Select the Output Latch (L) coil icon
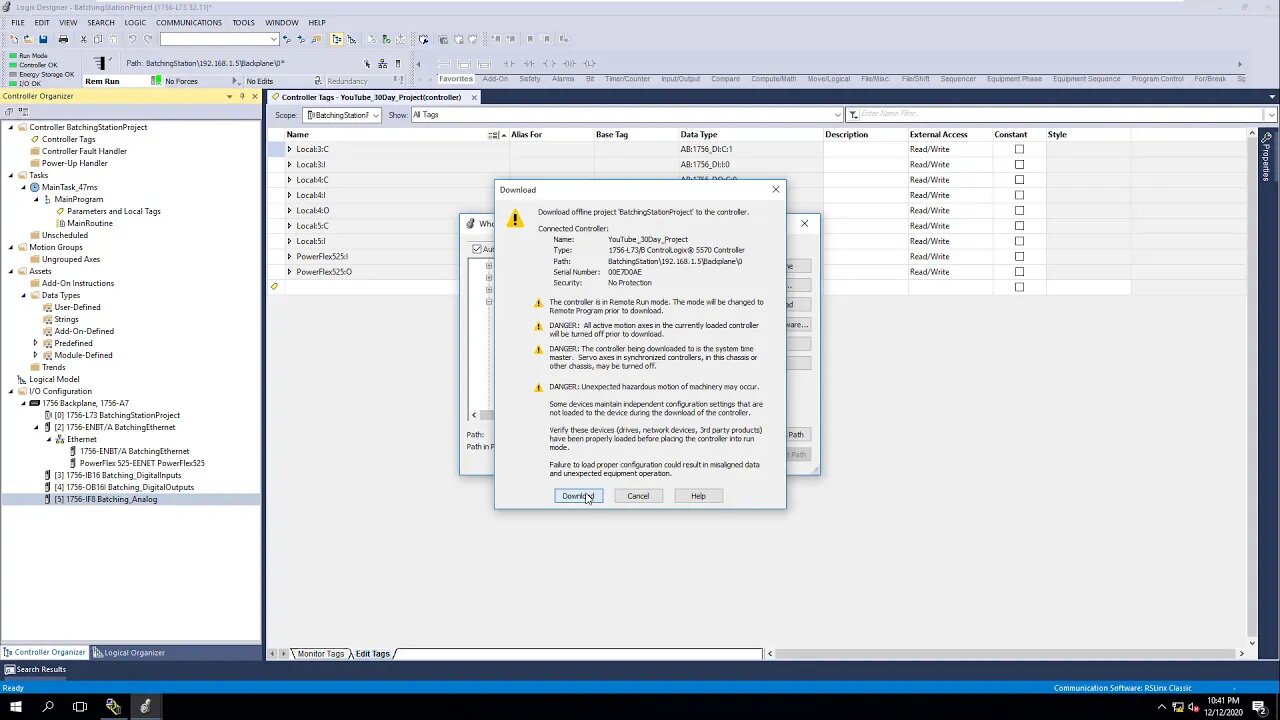The image size is (1280, 720). [x=589, y=64]
